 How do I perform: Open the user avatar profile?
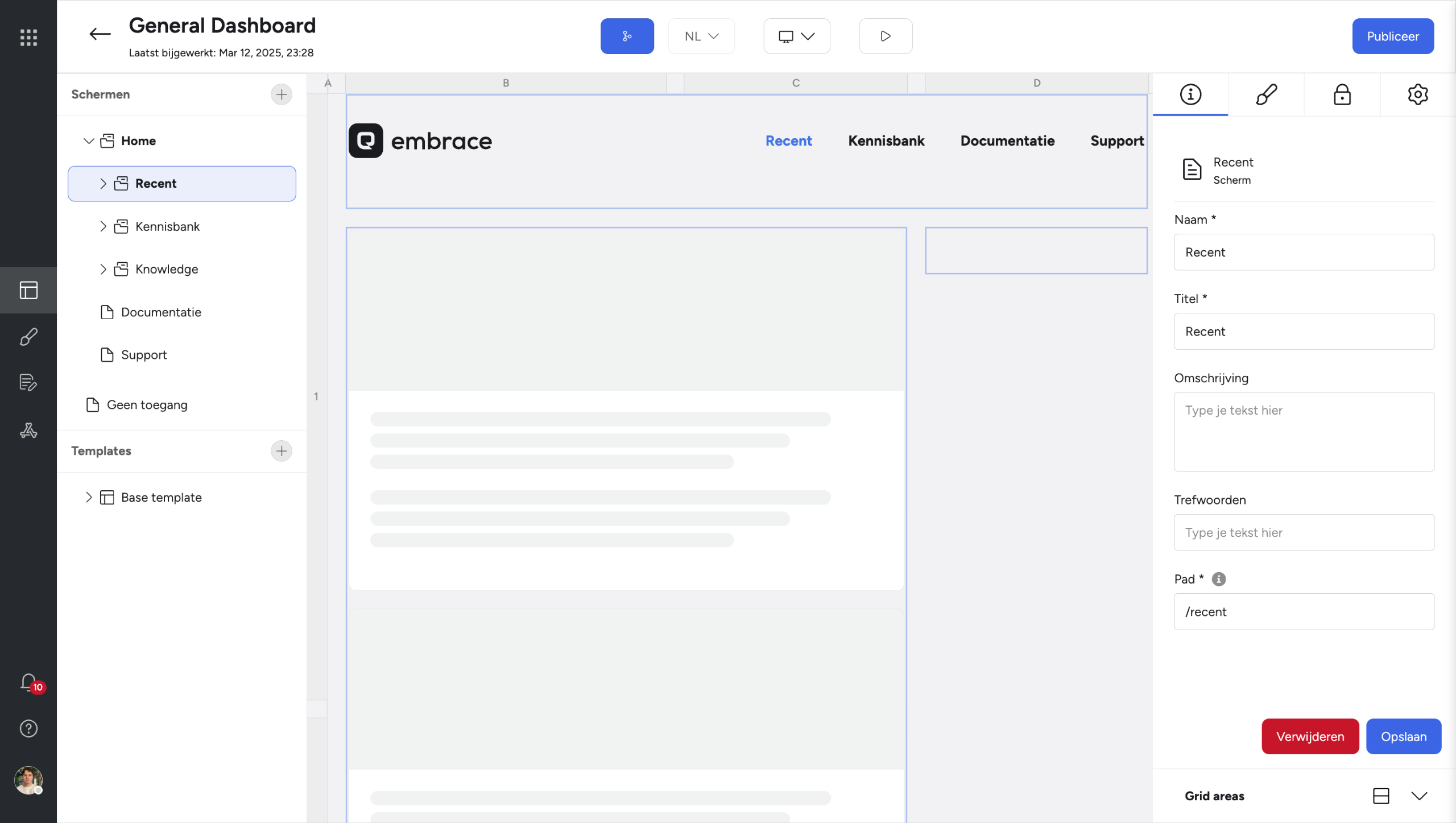pyautogui.click(x=28, y=780)
